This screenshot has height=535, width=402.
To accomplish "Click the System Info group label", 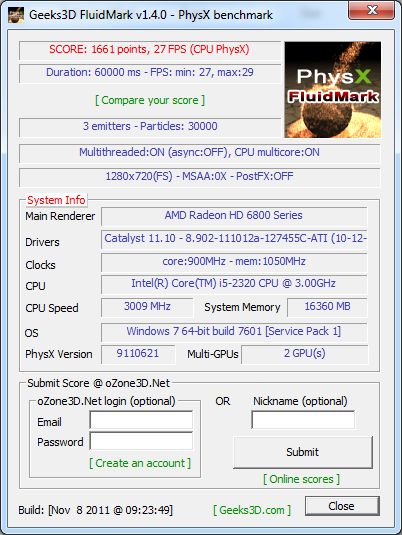I will 56,200.
